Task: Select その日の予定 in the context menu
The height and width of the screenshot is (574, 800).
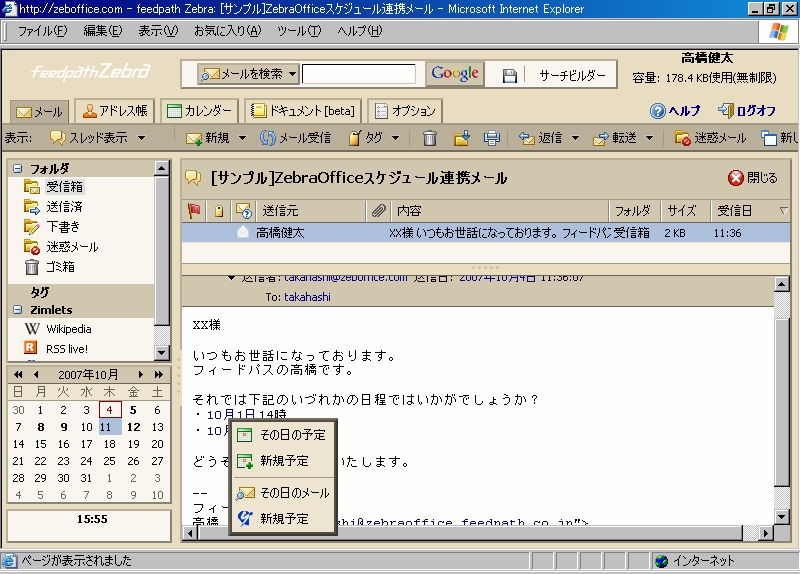Action: (x=291, y=435)
